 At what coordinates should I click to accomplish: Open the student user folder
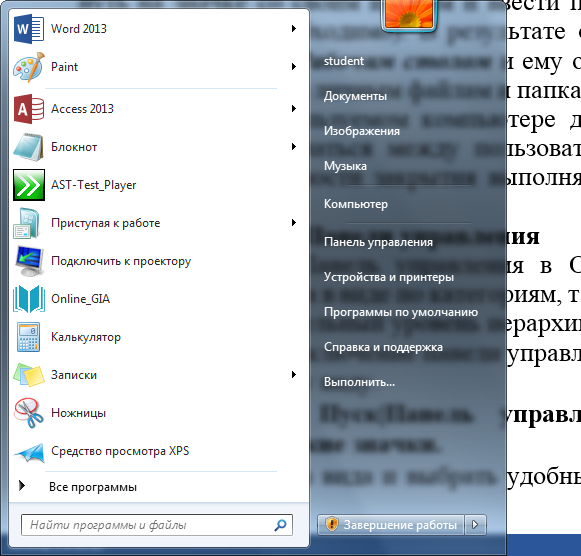tap(344, 61)
